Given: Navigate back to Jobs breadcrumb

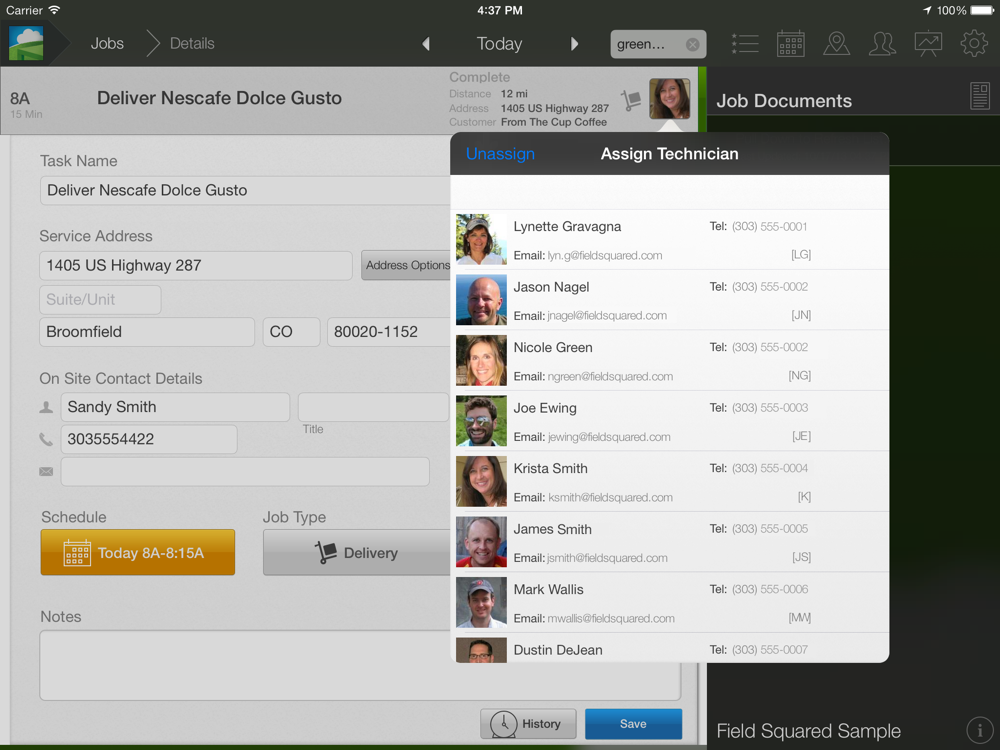Looking at the screenshot, I should (x=107, y=44).
